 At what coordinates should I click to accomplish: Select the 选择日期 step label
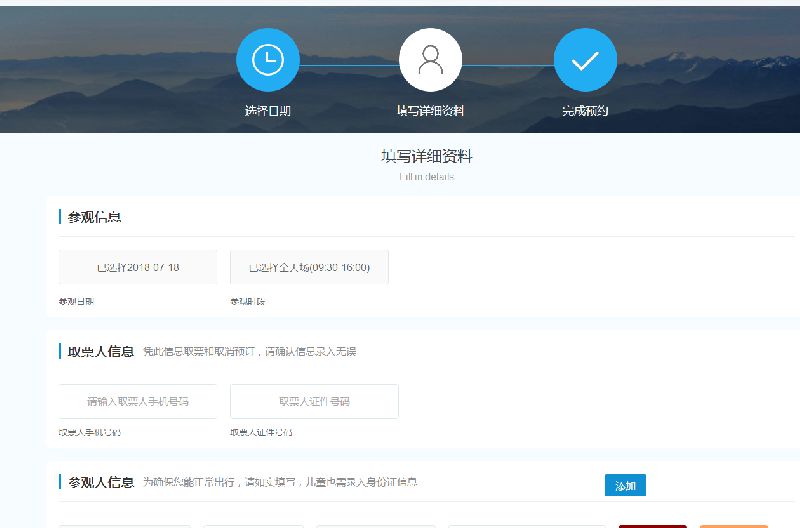267,110
